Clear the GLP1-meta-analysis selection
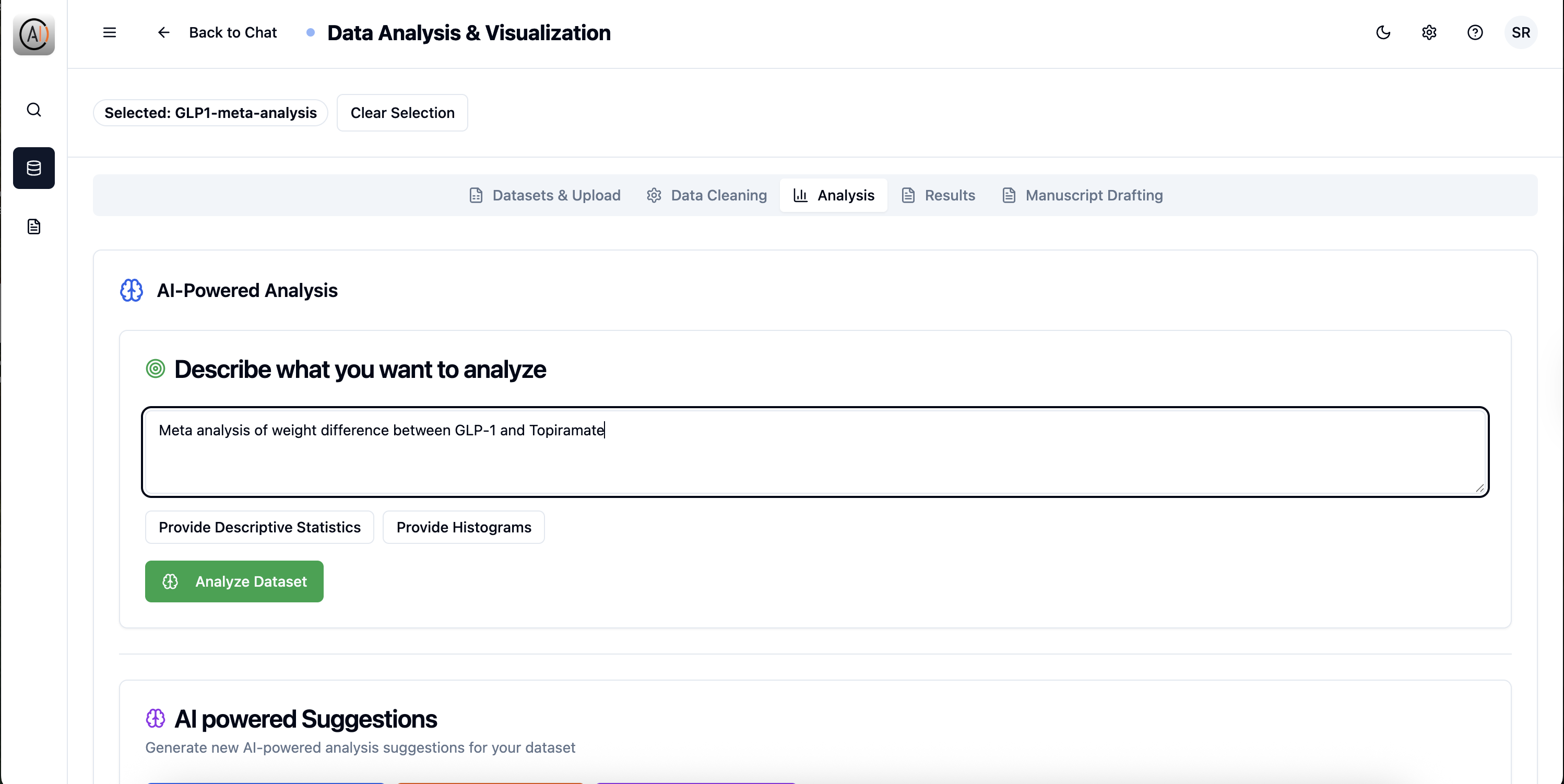This screenshot has width=1564, height=784. tap(402, 112)
